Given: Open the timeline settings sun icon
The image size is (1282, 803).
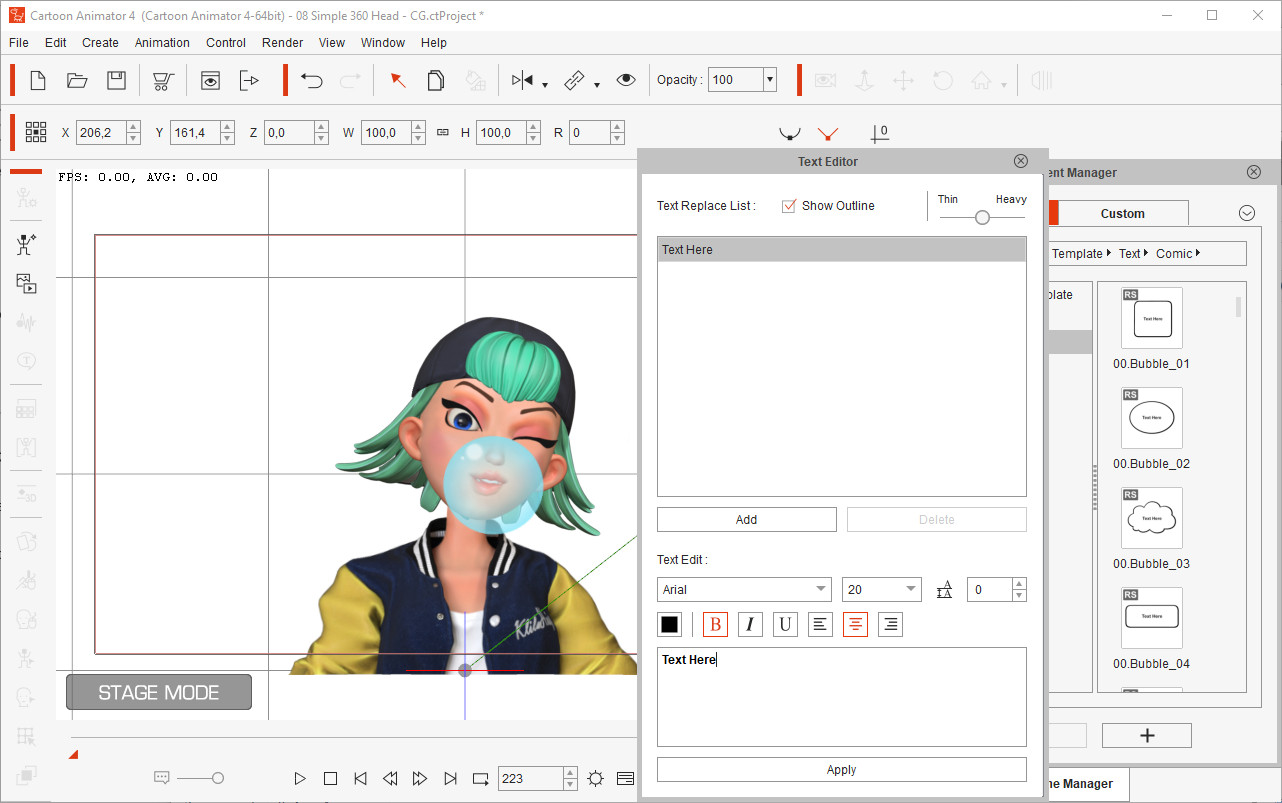Looking at the screenshot, I should click(596, 778).
